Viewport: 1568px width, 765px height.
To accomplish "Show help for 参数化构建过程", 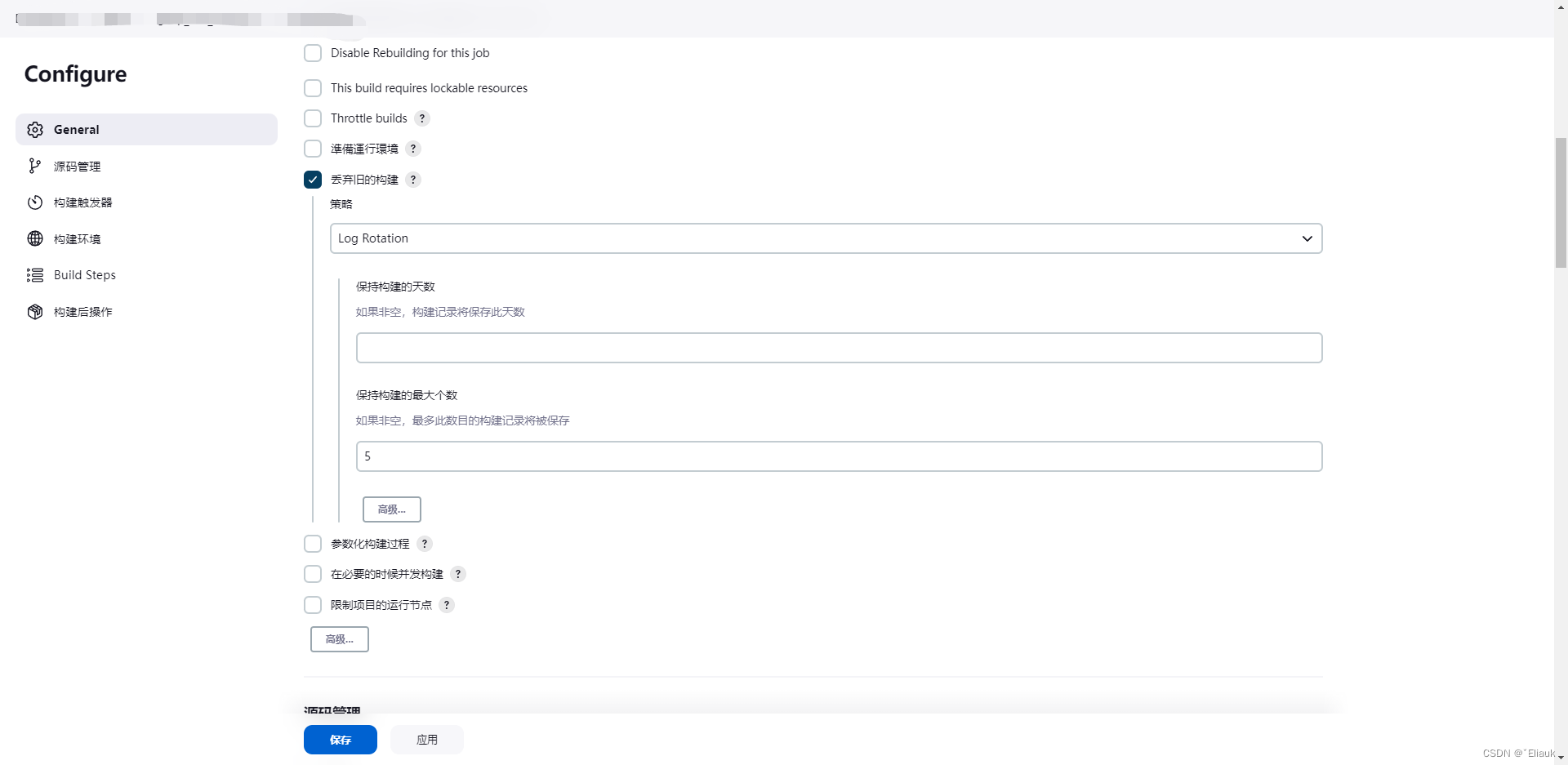I will click(424, 543).
